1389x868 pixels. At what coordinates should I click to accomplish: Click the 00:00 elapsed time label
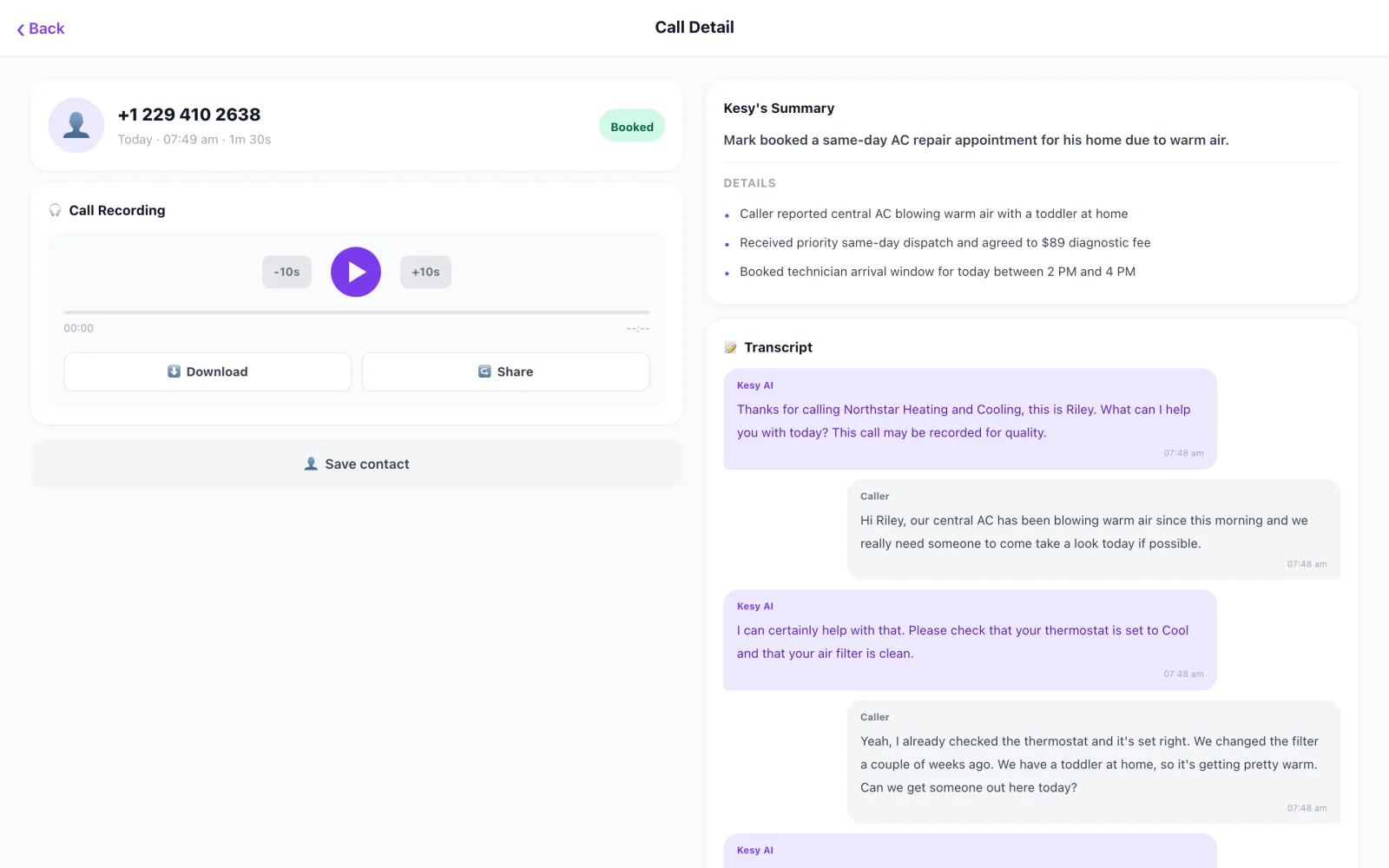(78, 328)
